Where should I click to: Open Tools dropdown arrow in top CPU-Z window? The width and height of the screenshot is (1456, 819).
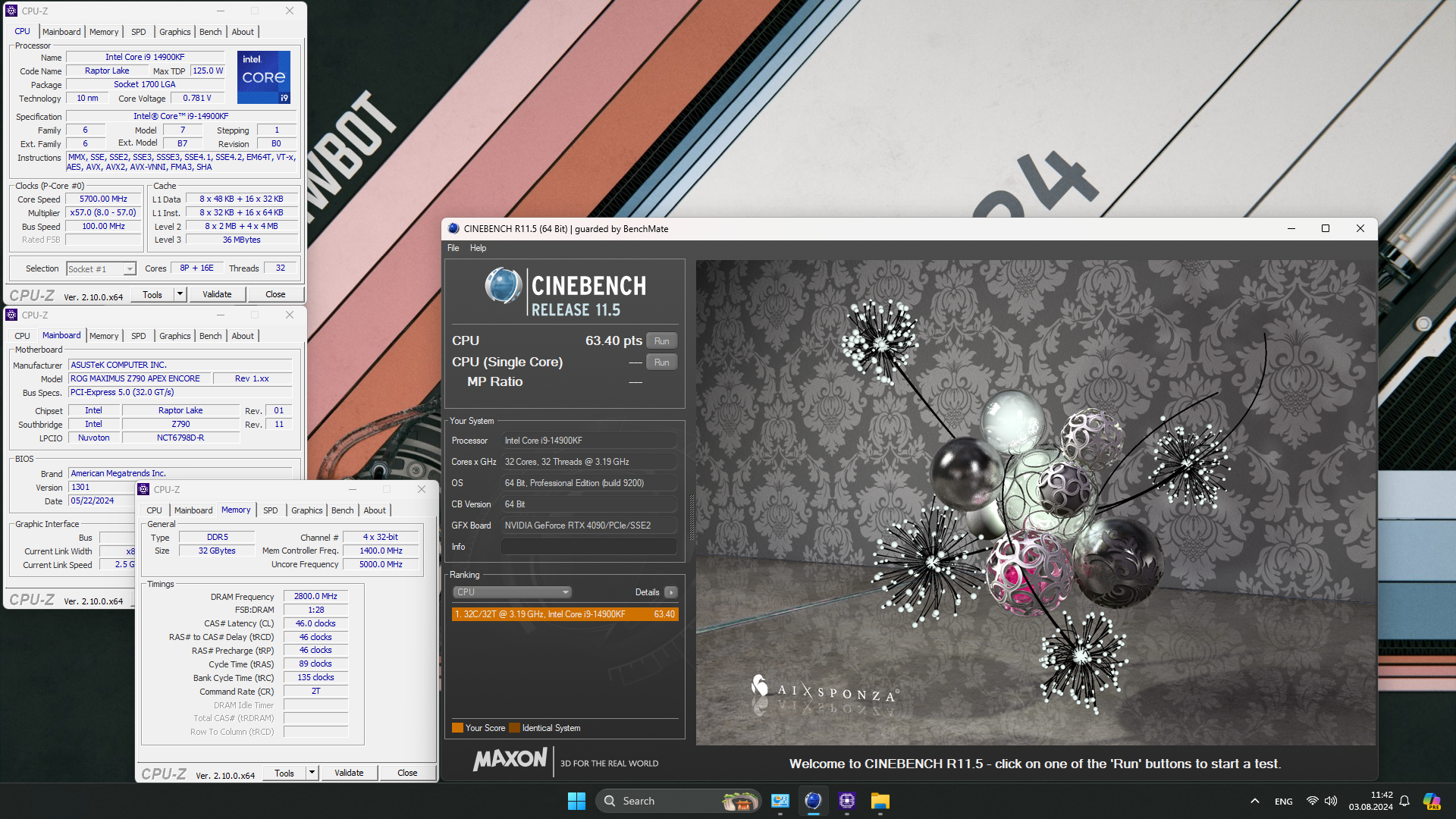pos(180,294)
